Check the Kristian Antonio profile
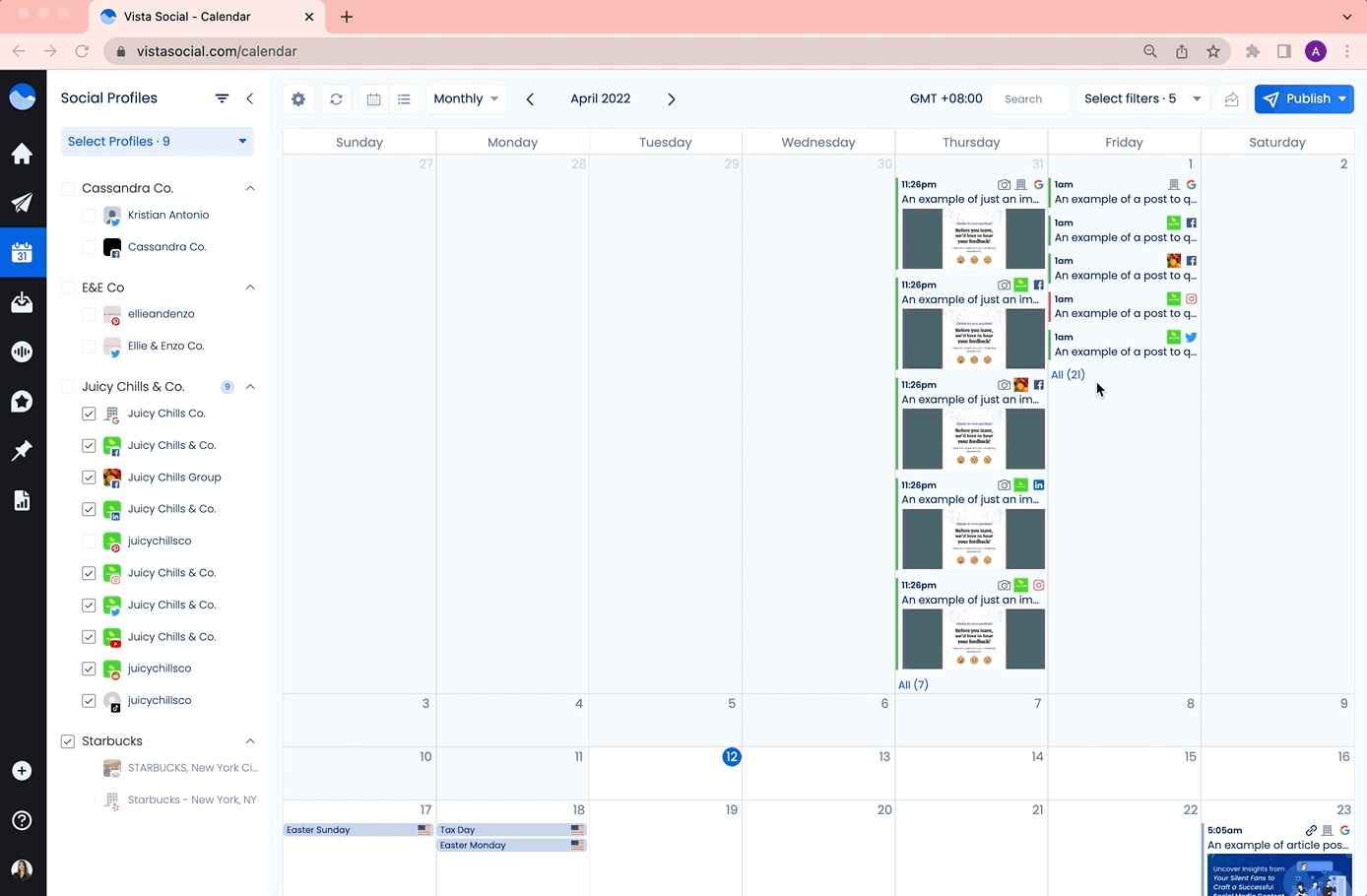Screen dimensions: 1367x896 coord(89,215)
